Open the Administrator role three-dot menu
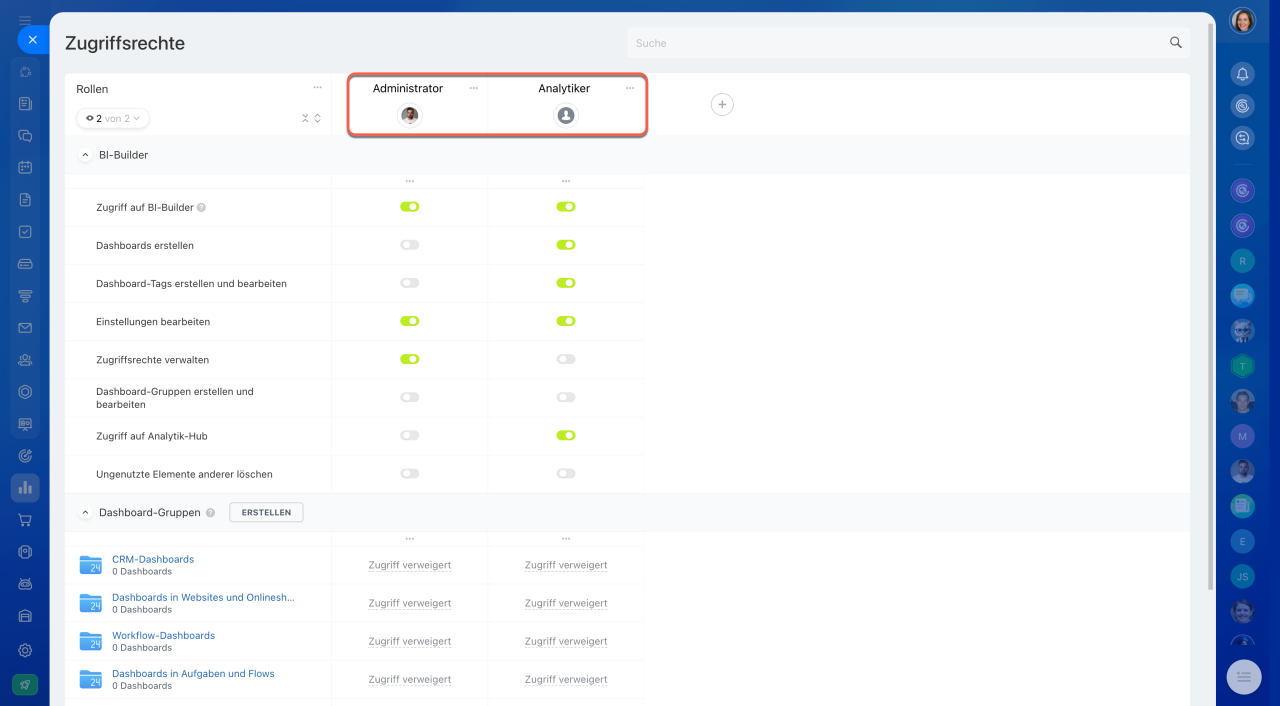Image resolution: width=1280 pixels, height=706 pixels. [x=474, y=88]
